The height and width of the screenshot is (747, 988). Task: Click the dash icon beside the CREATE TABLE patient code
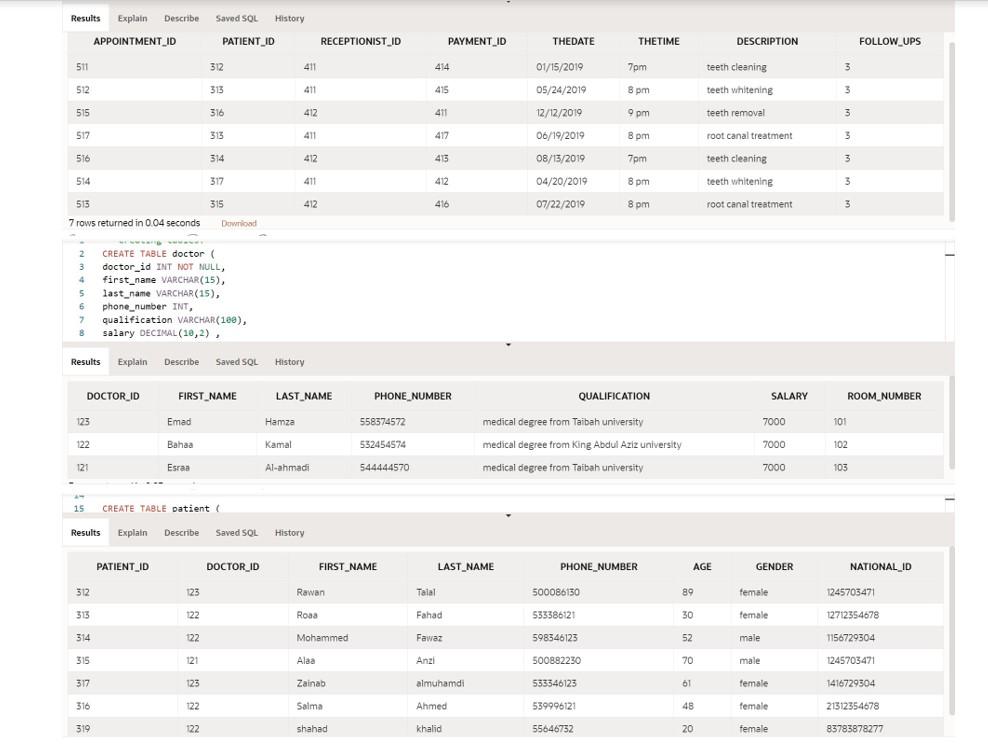click(x=950, y=499)
